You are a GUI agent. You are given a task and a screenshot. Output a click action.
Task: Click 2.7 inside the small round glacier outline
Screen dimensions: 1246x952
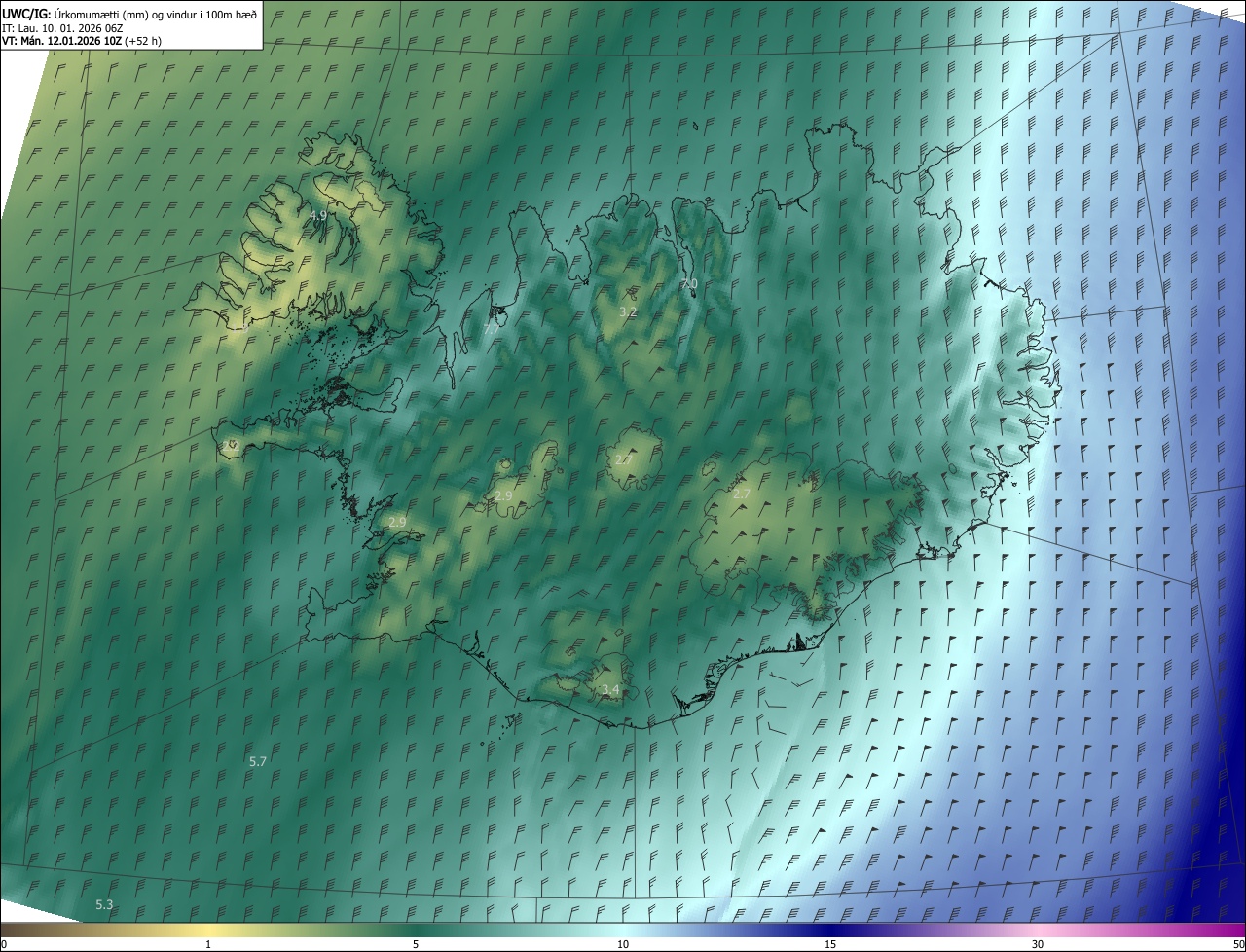[625, 458]
